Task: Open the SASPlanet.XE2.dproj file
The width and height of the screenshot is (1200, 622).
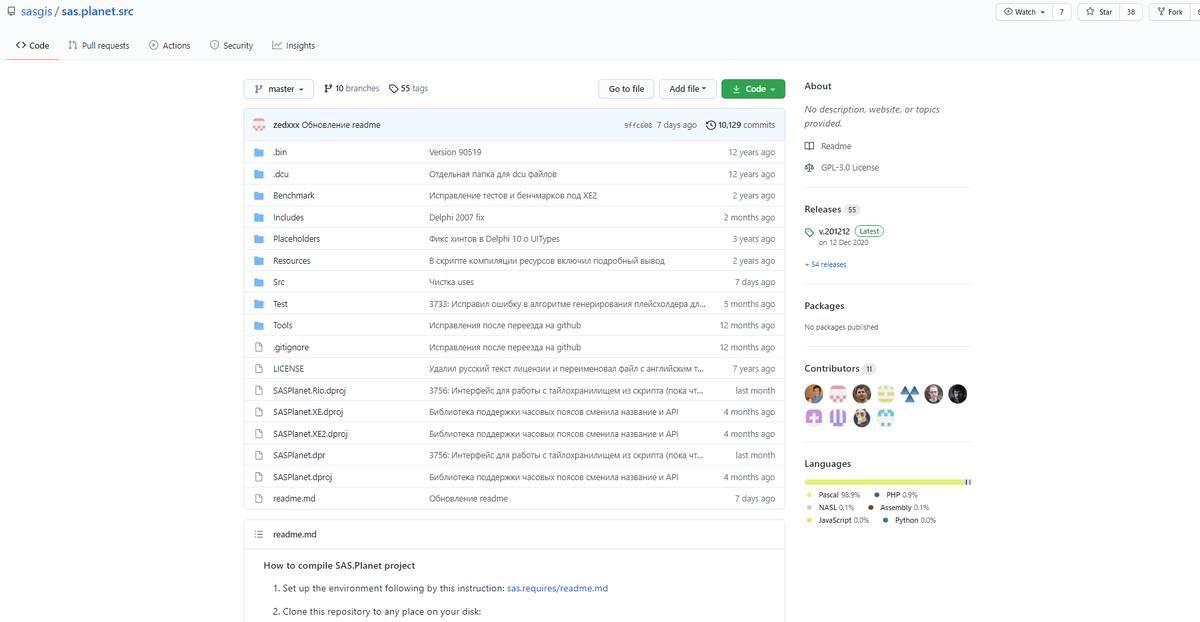Action: point(310,434)
